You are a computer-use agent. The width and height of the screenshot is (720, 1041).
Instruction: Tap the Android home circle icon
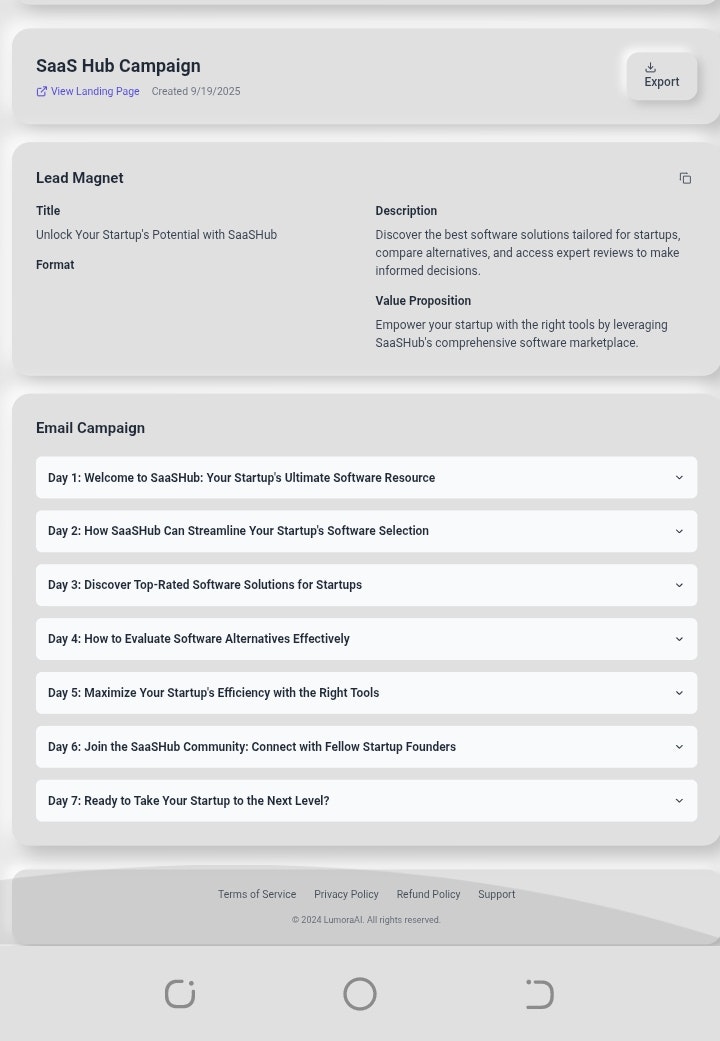click(x=360, y=994)
